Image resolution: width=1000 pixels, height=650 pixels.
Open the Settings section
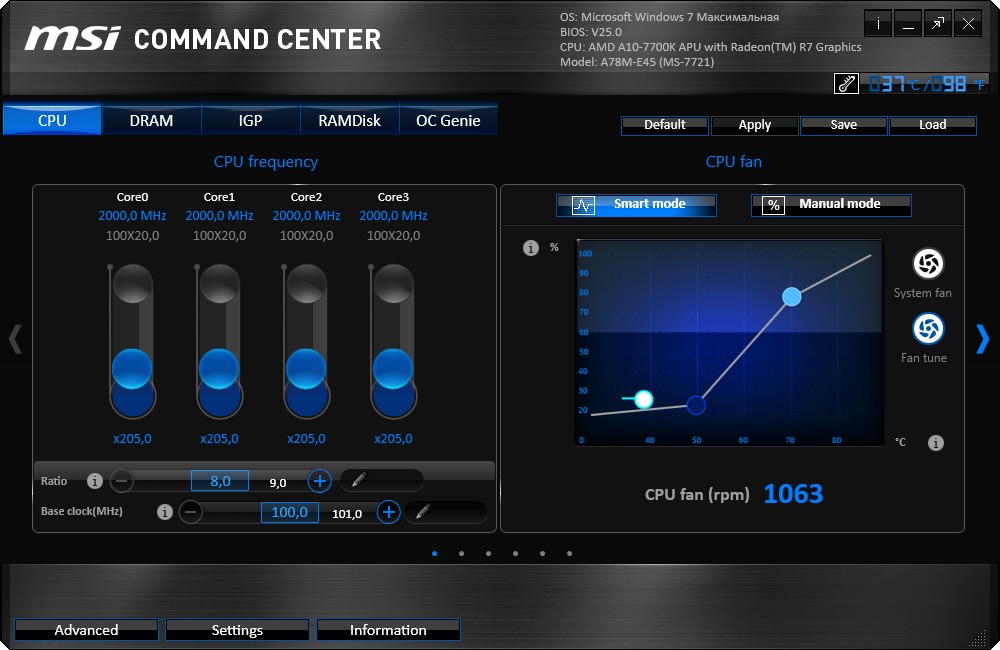(x=237, y=630)
